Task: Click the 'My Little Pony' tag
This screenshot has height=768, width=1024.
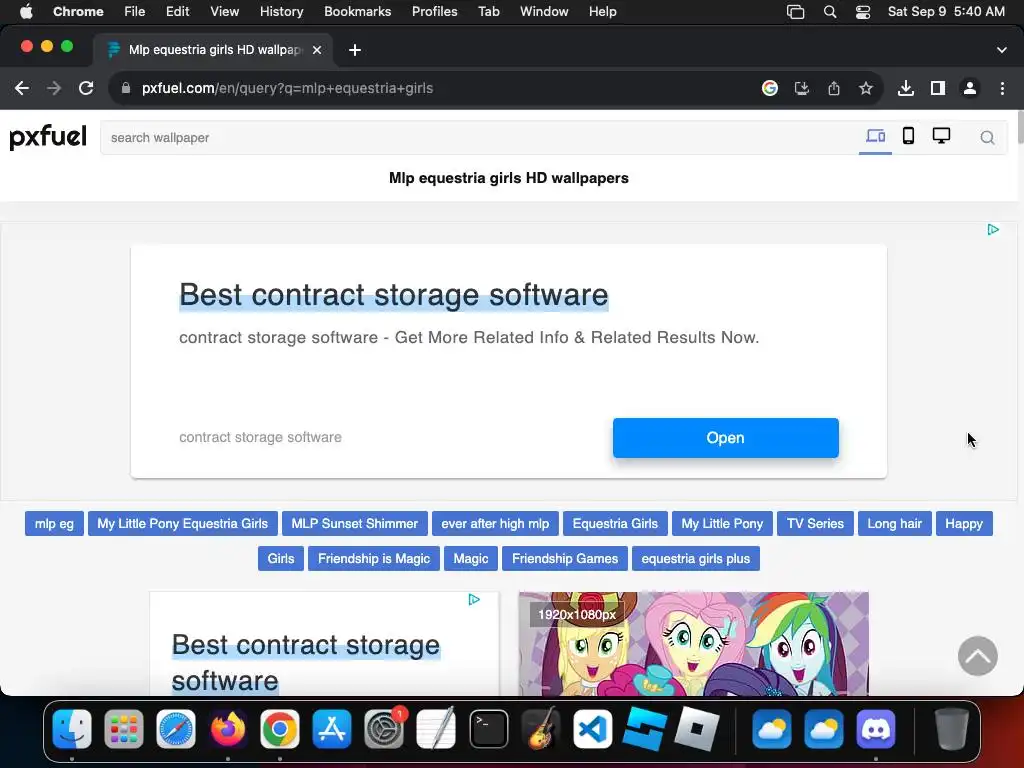Action: 722,524
